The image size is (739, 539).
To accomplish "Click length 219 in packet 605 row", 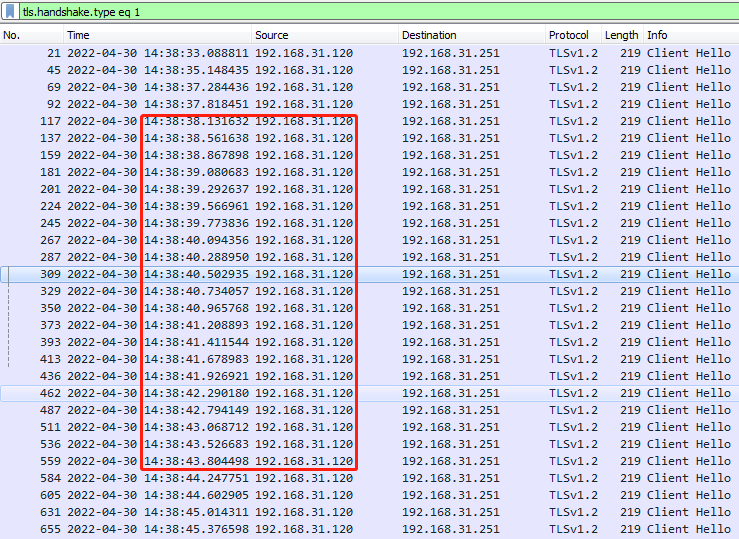I will tap(630, 495).
